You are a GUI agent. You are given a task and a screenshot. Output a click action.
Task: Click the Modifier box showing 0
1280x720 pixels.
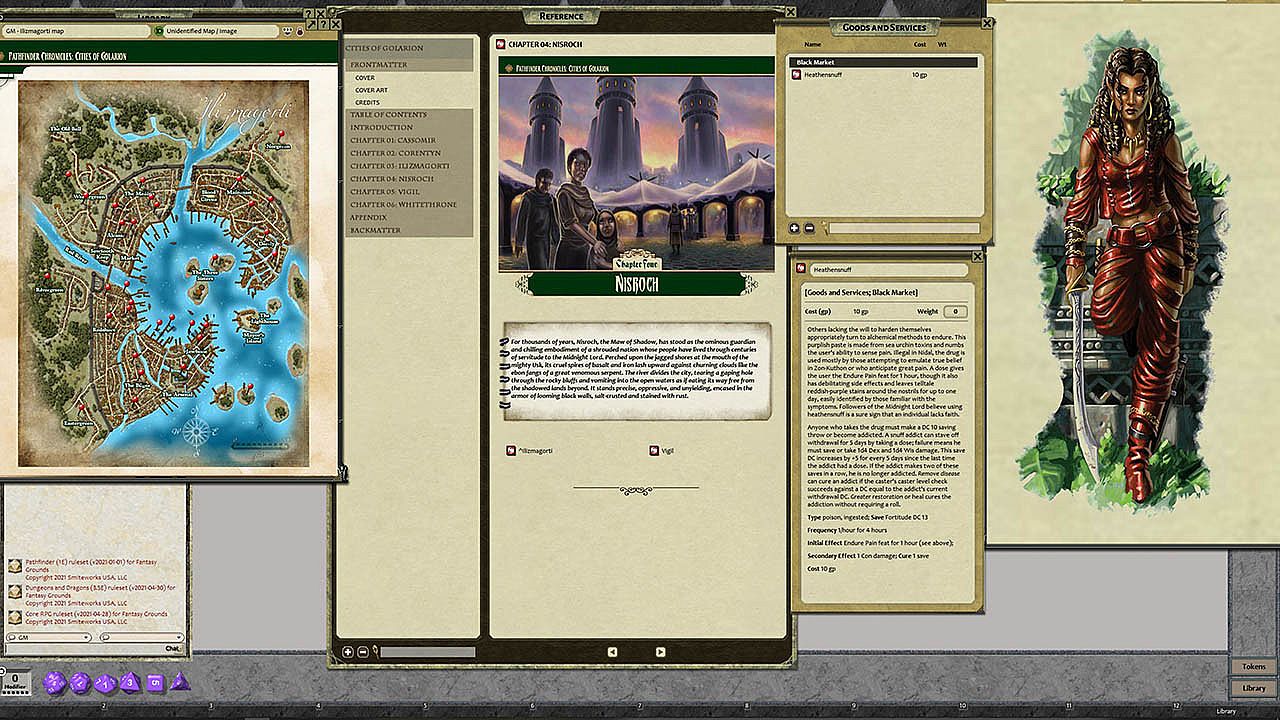(x=15, y=682)
